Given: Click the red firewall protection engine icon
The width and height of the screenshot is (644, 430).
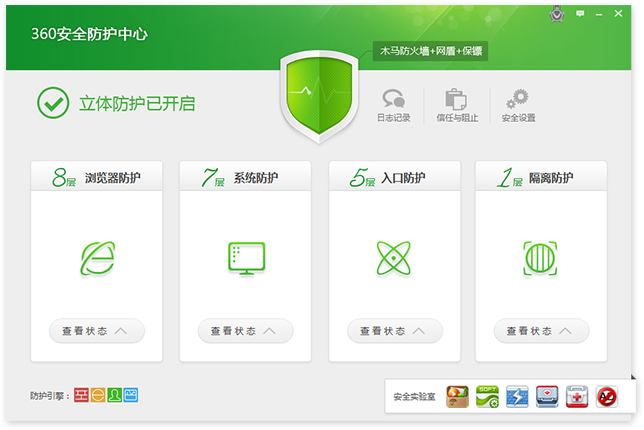Looking at the screenshot, I should 81,396.
